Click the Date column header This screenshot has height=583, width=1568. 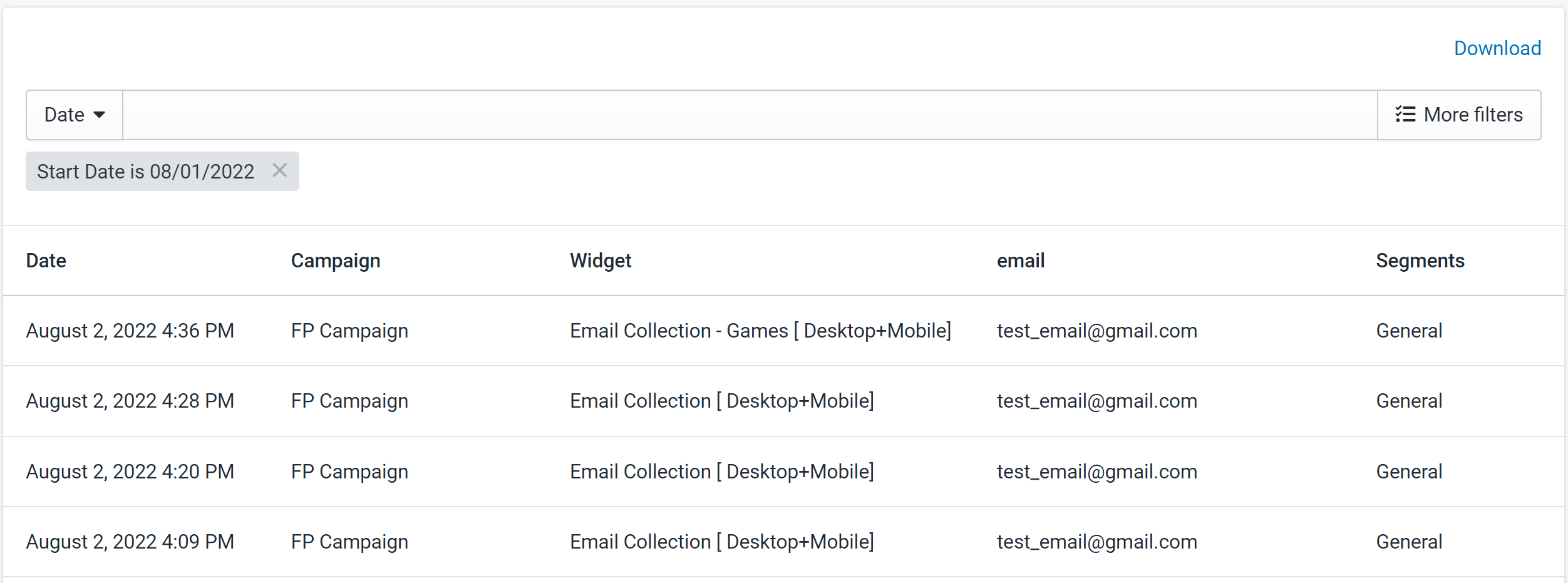point(46,261)
